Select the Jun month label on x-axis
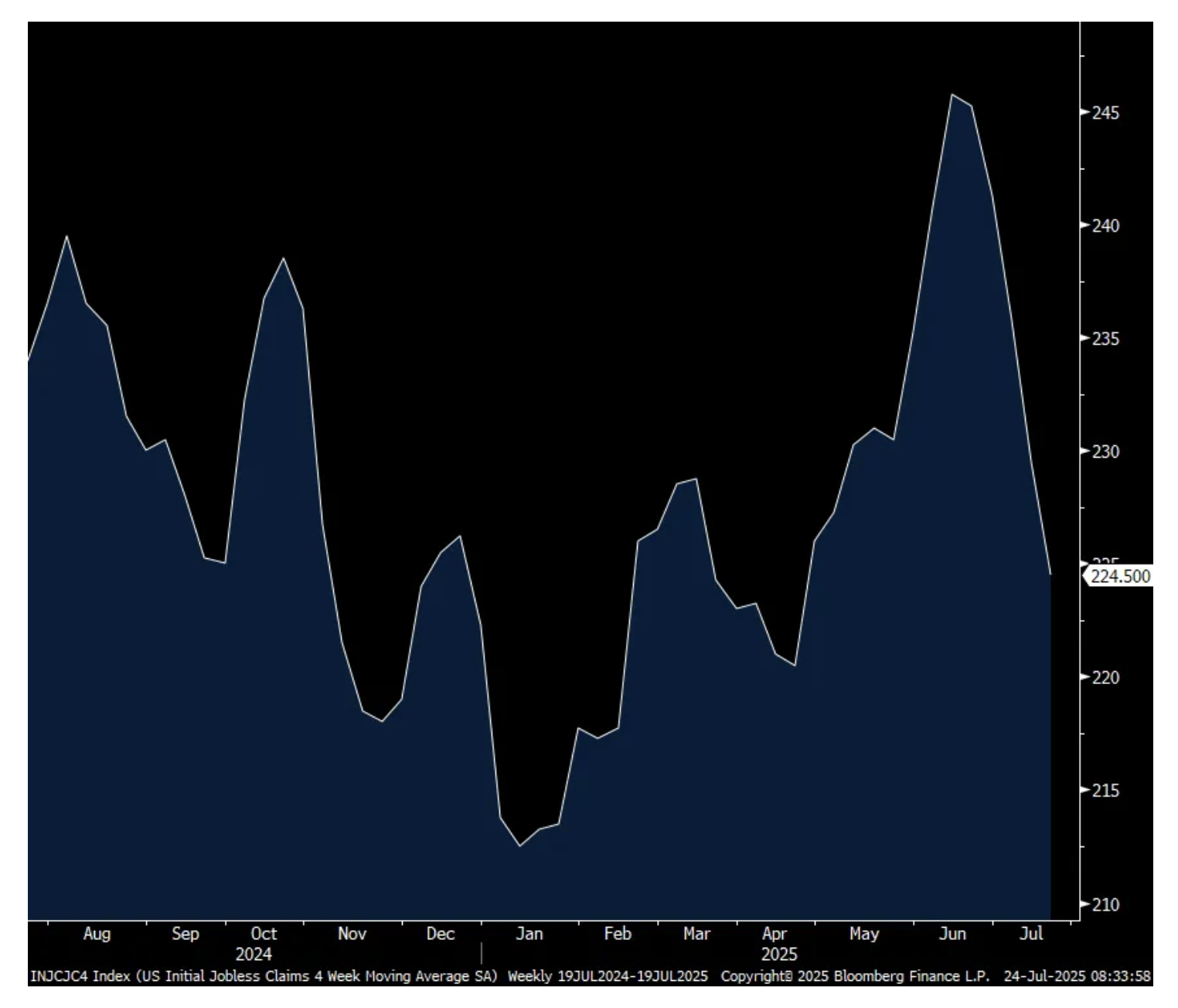 [952, 934]
